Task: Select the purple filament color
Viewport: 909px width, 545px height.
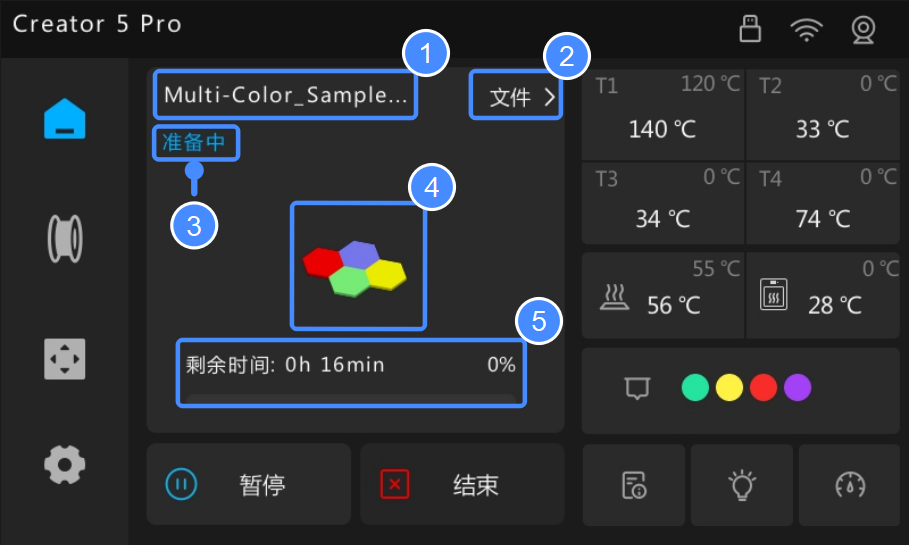Action: [798, 387]
